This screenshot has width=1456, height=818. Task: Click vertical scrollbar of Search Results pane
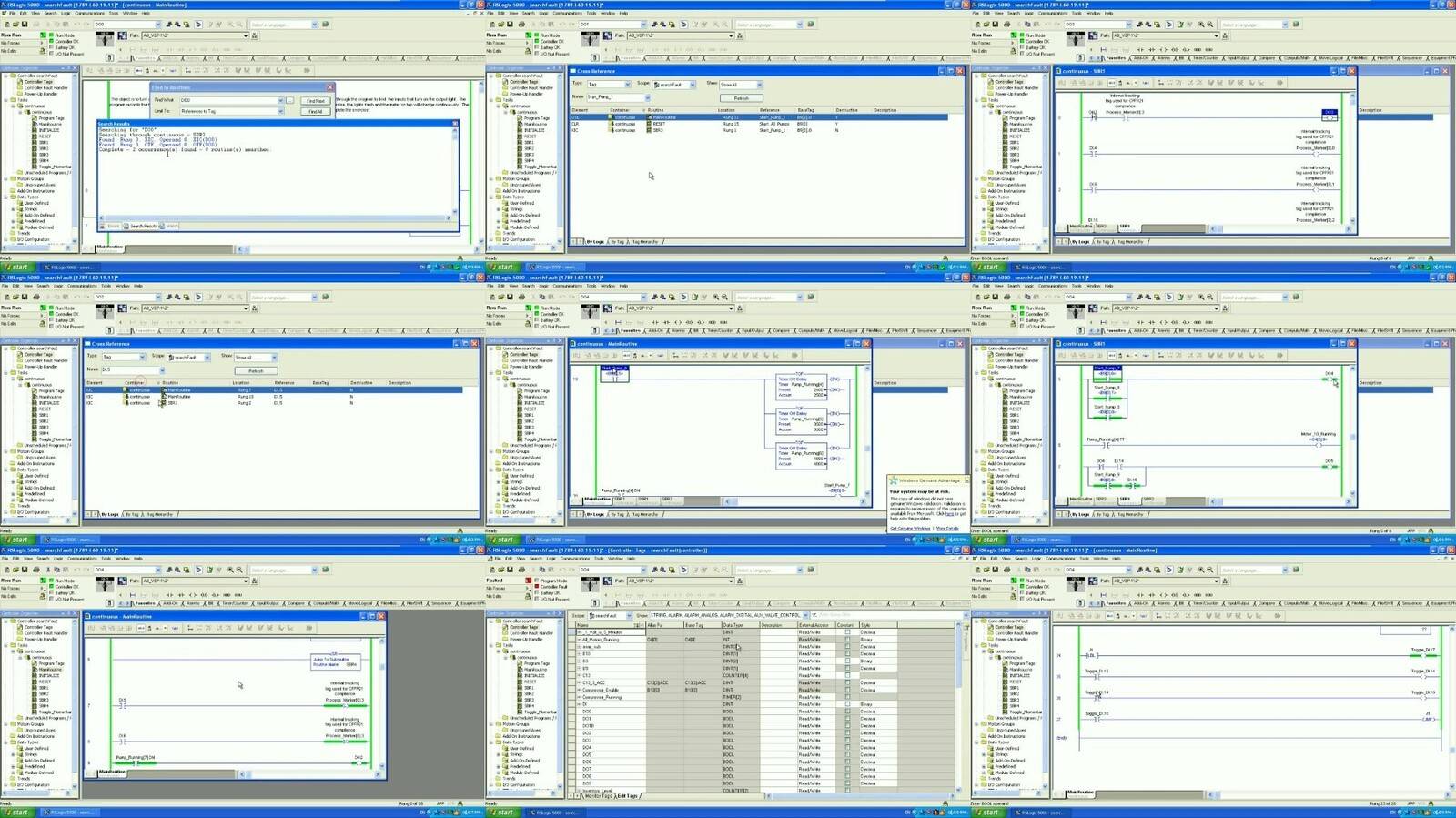coord(455,170)
